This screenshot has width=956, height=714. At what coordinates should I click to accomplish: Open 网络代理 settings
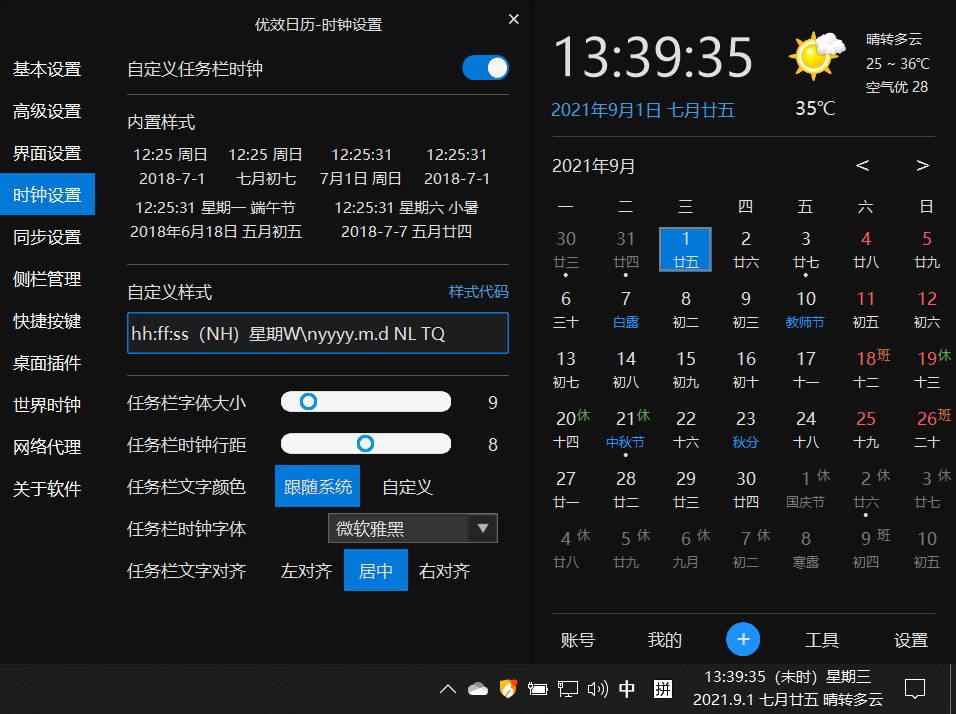coord(47,446)
